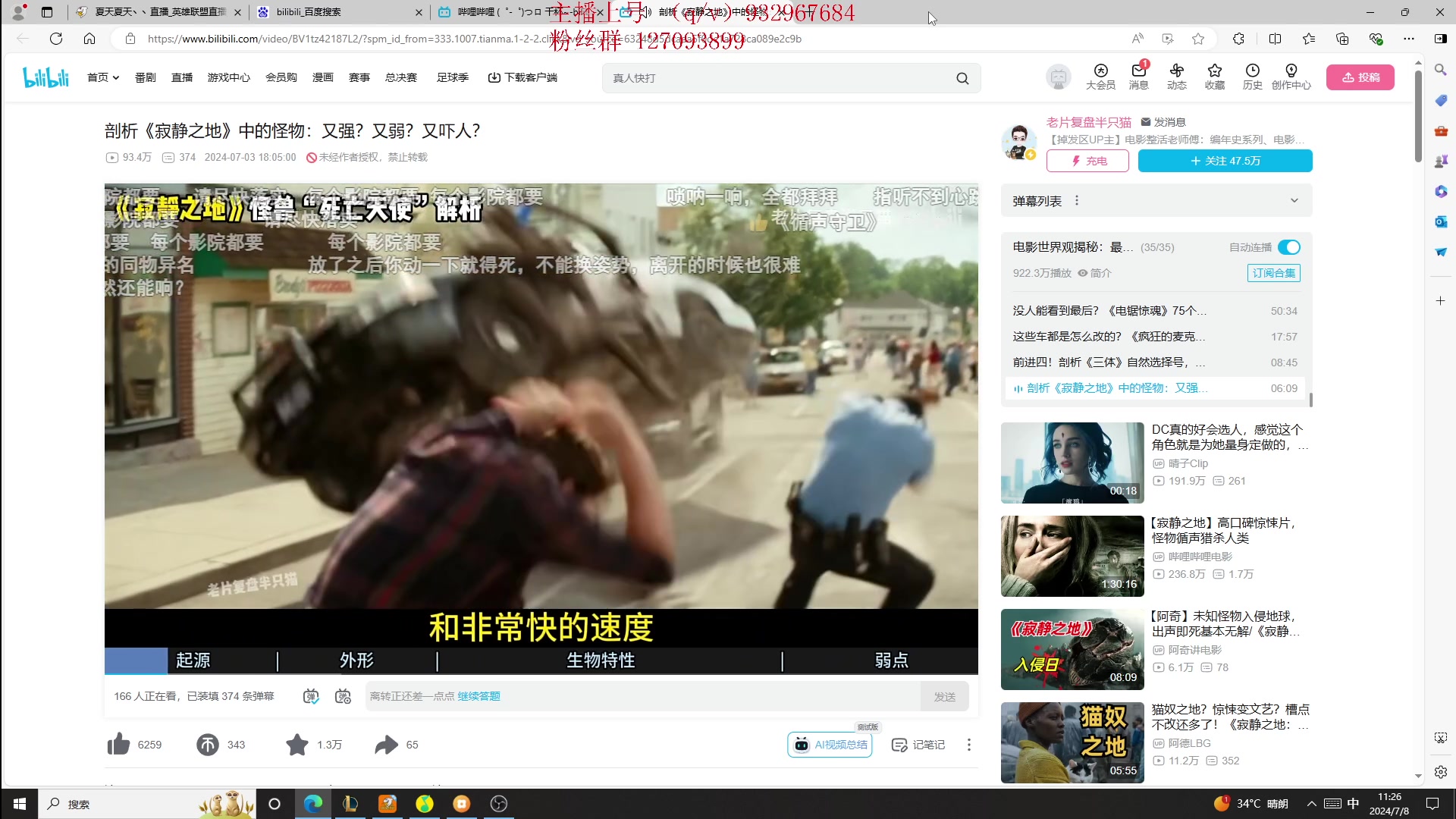Go to the 直播 navigation item

[182, 77]
